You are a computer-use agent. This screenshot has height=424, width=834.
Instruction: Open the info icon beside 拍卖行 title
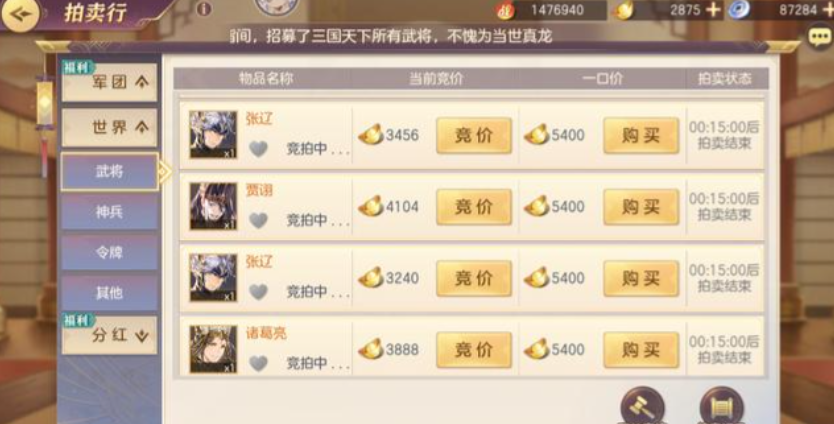coord(204,9)
